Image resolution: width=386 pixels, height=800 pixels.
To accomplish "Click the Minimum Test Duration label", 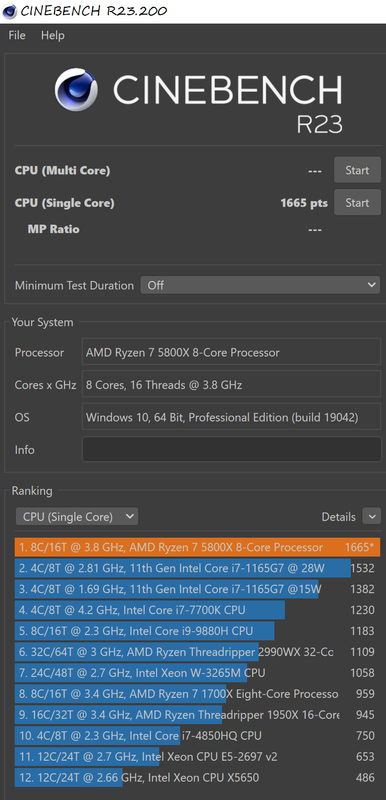I will pyautogui.click(x=74, y=285).
